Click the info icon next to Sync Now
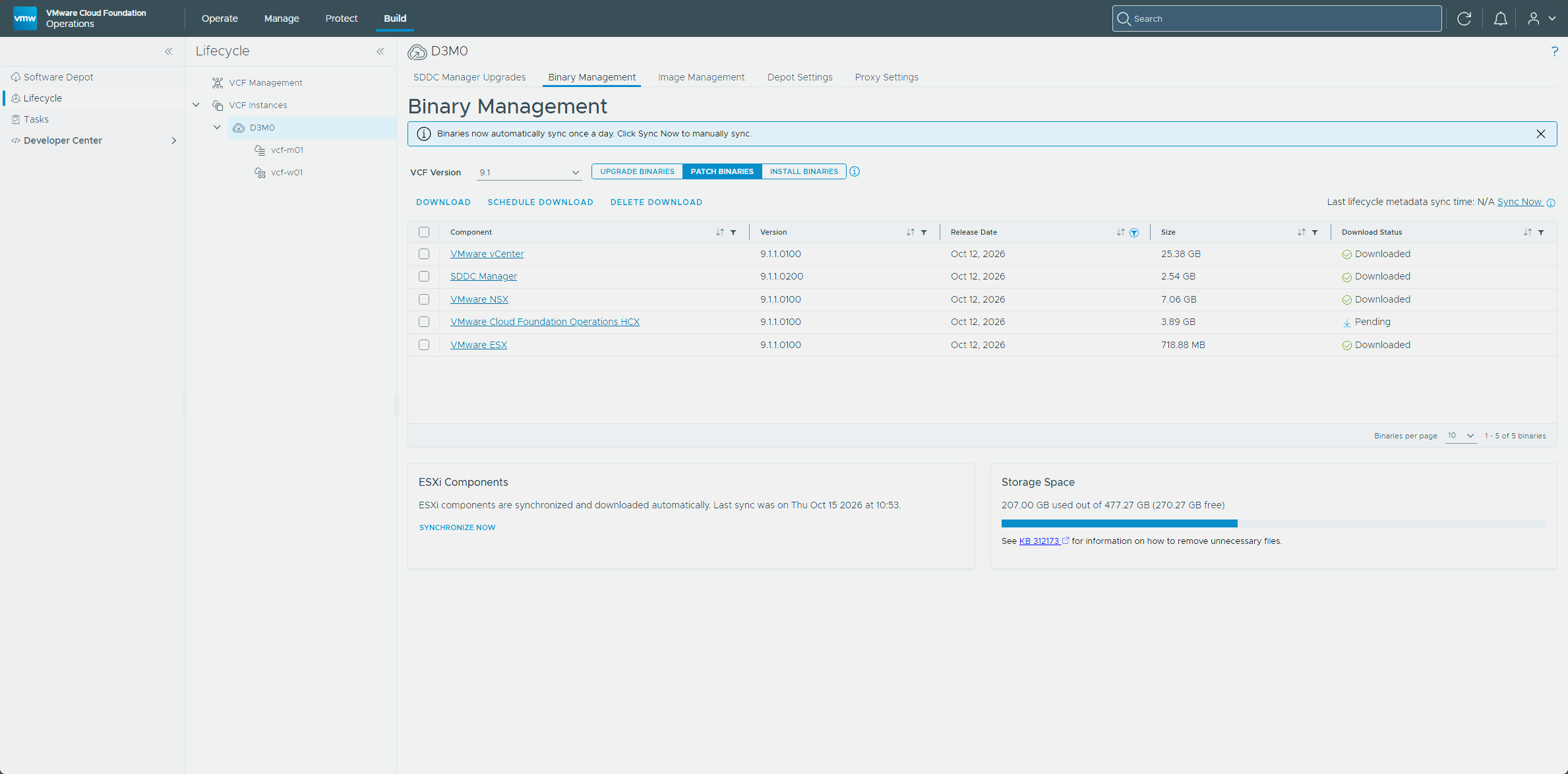Viewport: 1568px width, 774px height. [x=1551, y=203]
